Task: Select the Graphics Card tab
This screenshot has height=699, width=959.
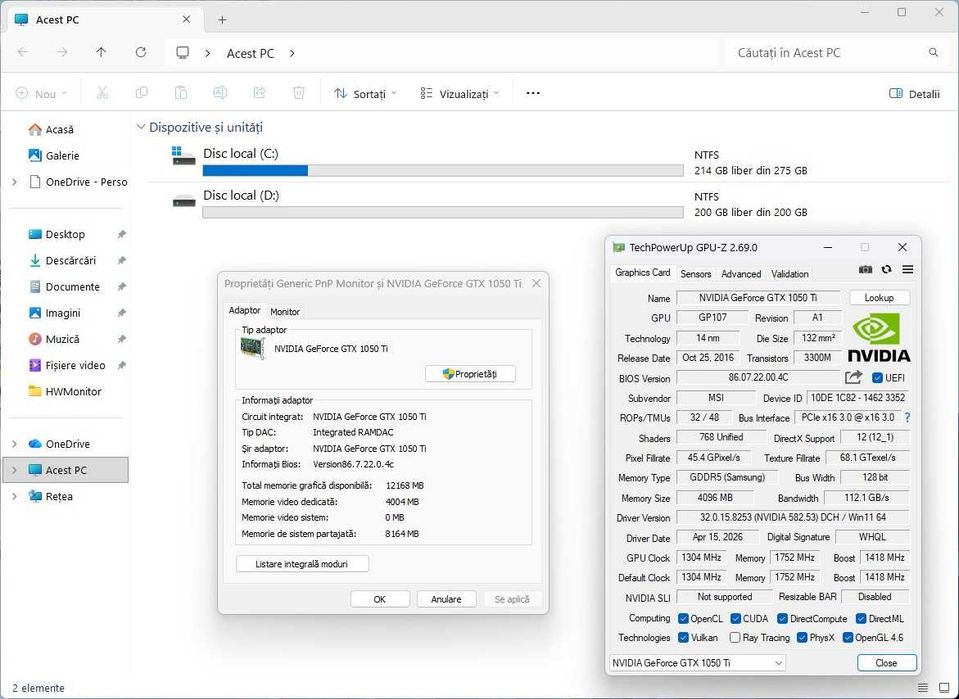Action: pos(642,273)
